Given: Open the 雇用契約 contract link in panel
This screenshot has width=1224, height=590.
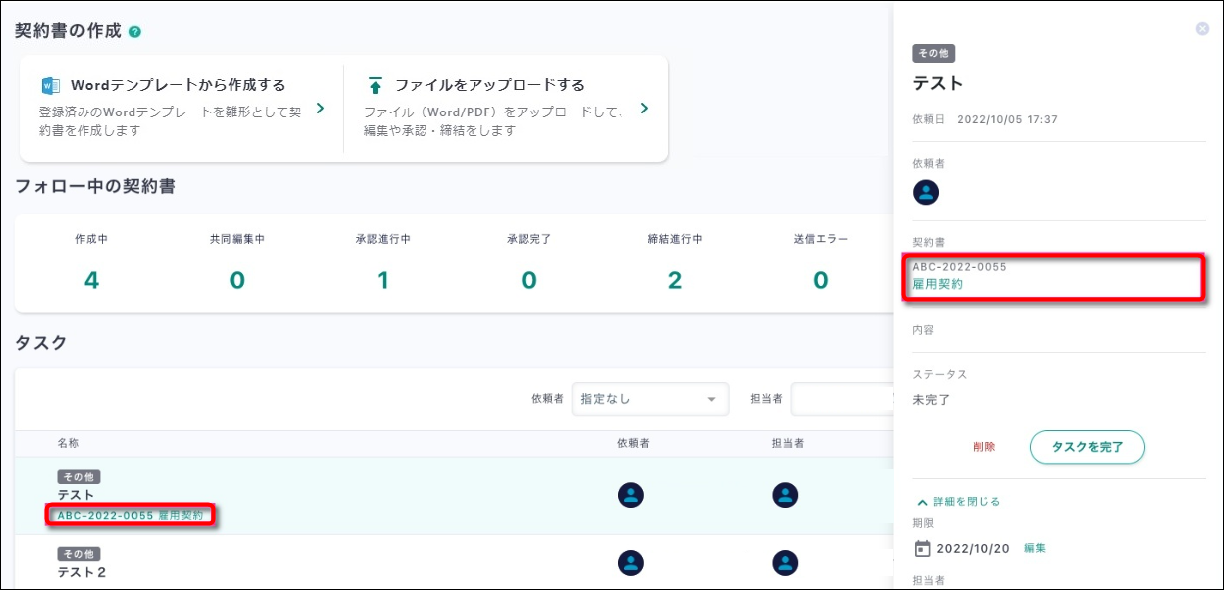Looking at the screenshot, I should click(x=938, y=284).
